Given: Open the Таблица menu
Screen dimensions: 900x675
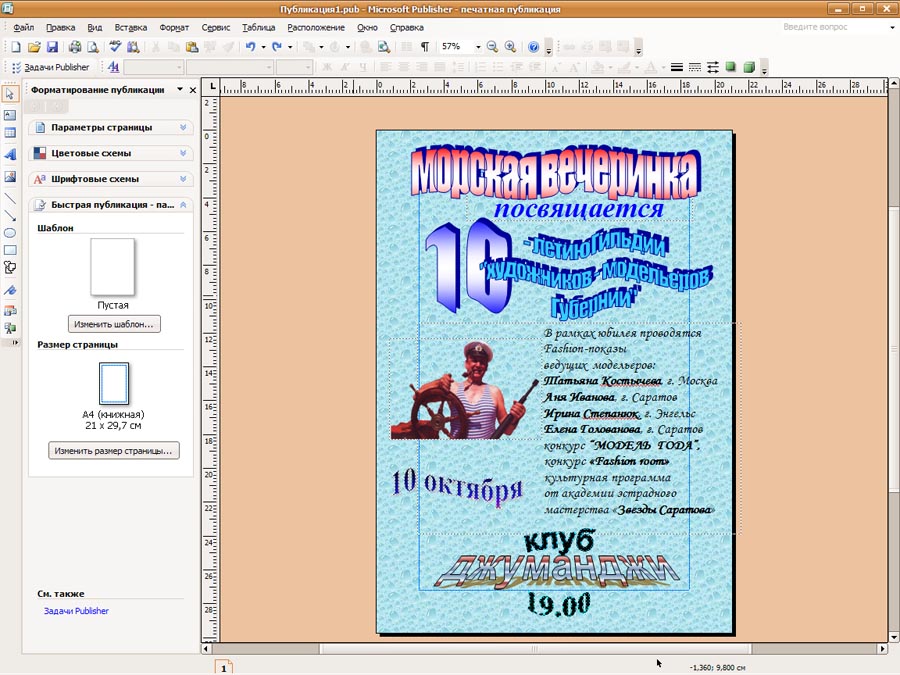Looking at the screenshot, I should [x=258, y=28].
